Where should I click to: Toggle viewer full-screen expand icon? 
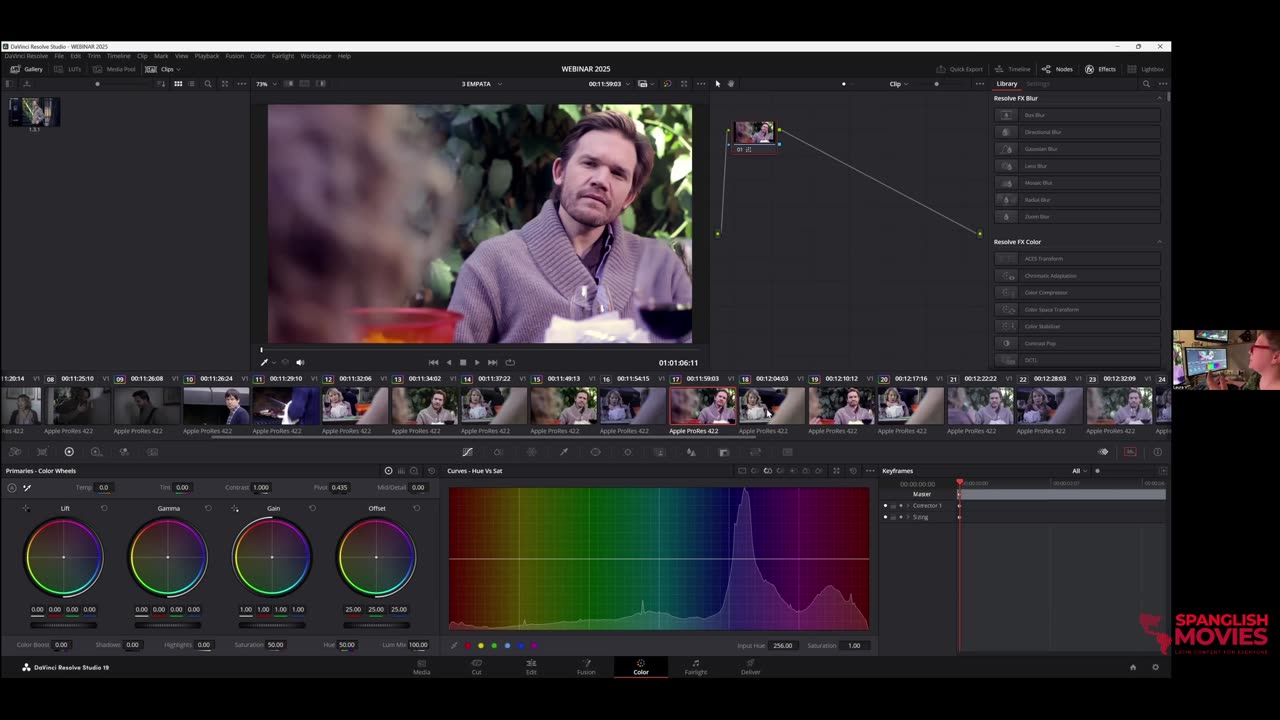684,84
